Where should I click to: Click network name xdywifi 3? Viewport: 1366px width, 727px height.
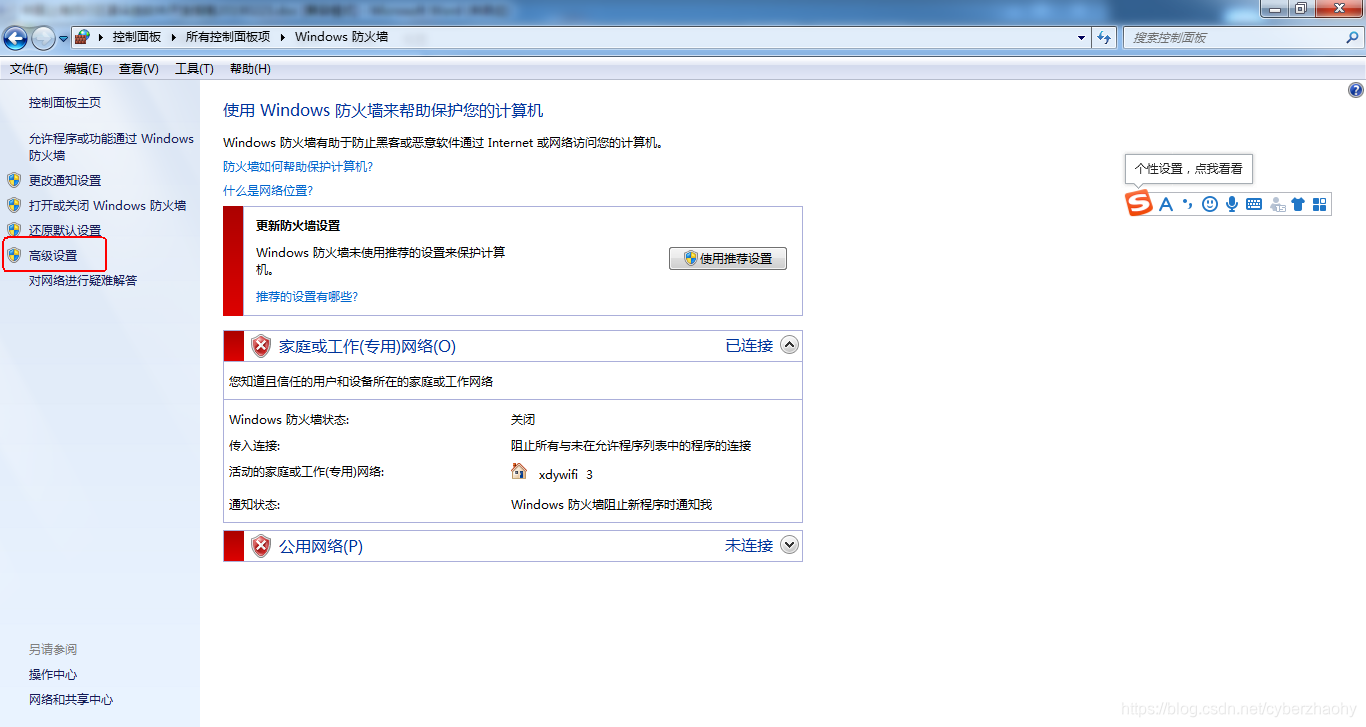(566, 475)
